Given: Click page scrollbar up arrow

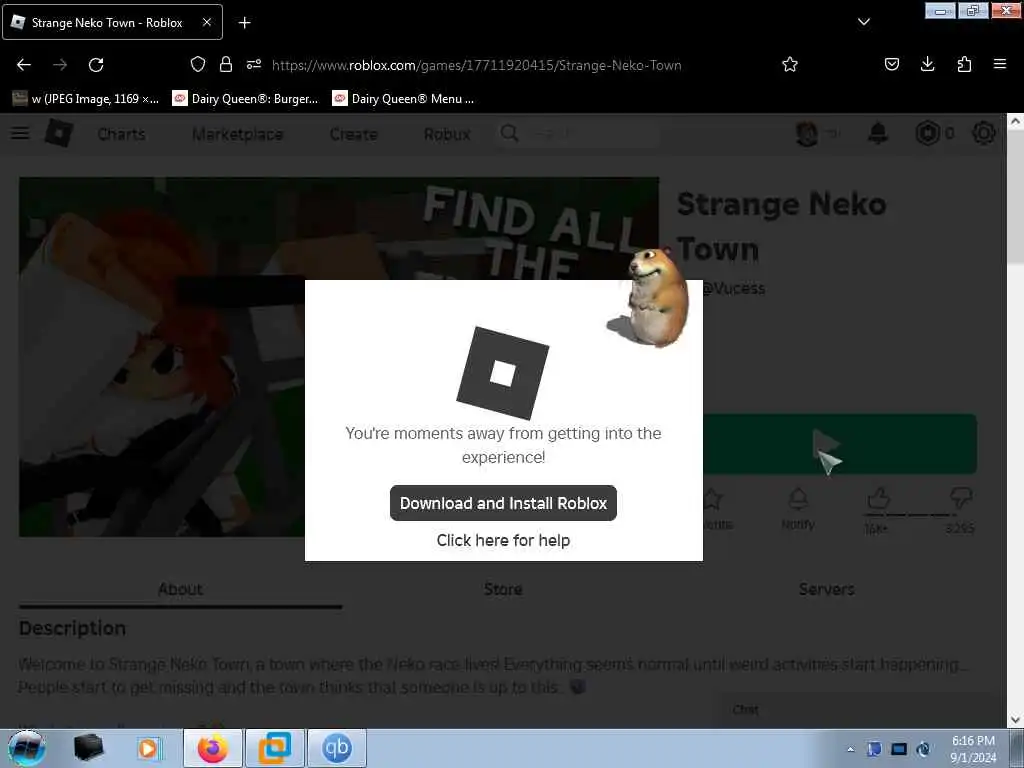Looking at the screenshot, I should tap(1015, 121).
